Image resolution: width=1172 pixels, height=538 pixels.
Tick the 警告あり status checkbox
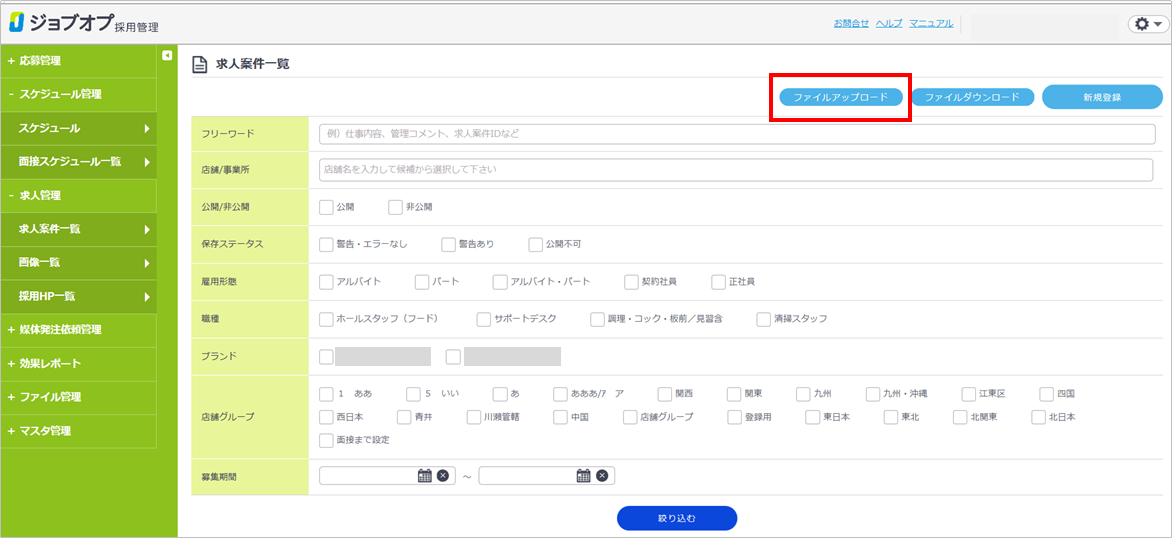coord(448,244)
